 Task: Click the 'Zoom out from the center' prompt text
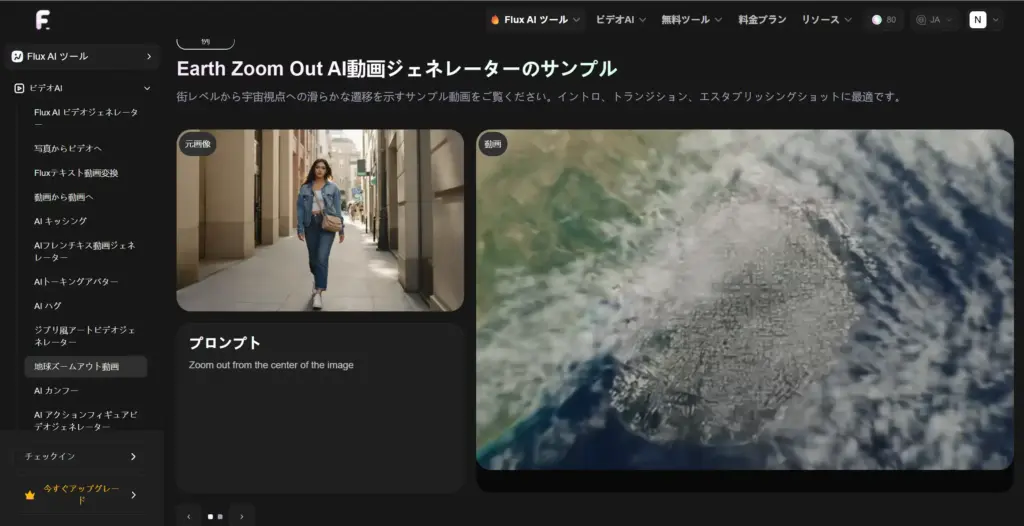pos(271,365)
